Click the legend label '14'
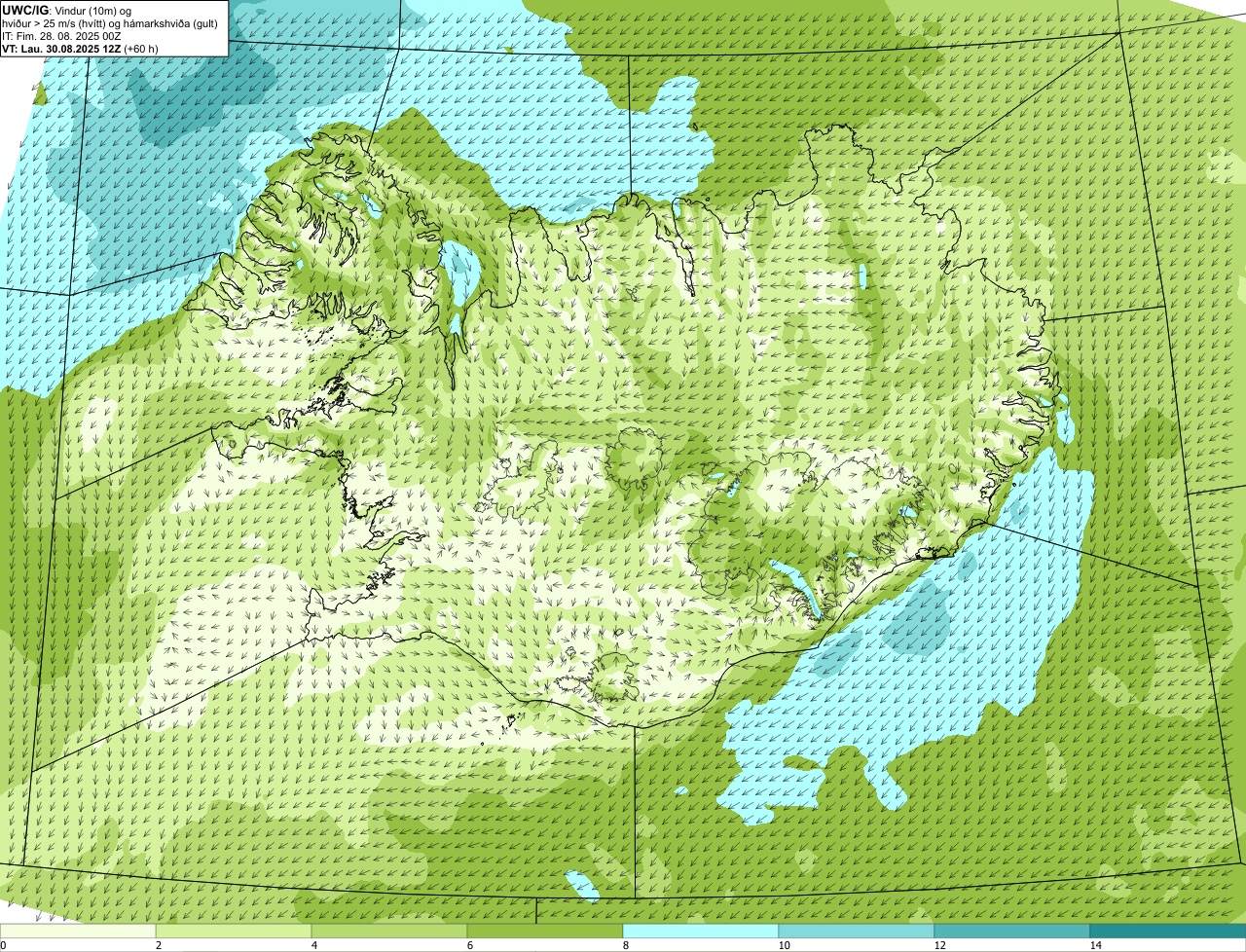This screenshot has height=952, width=1246. [x=1095, y=945]
